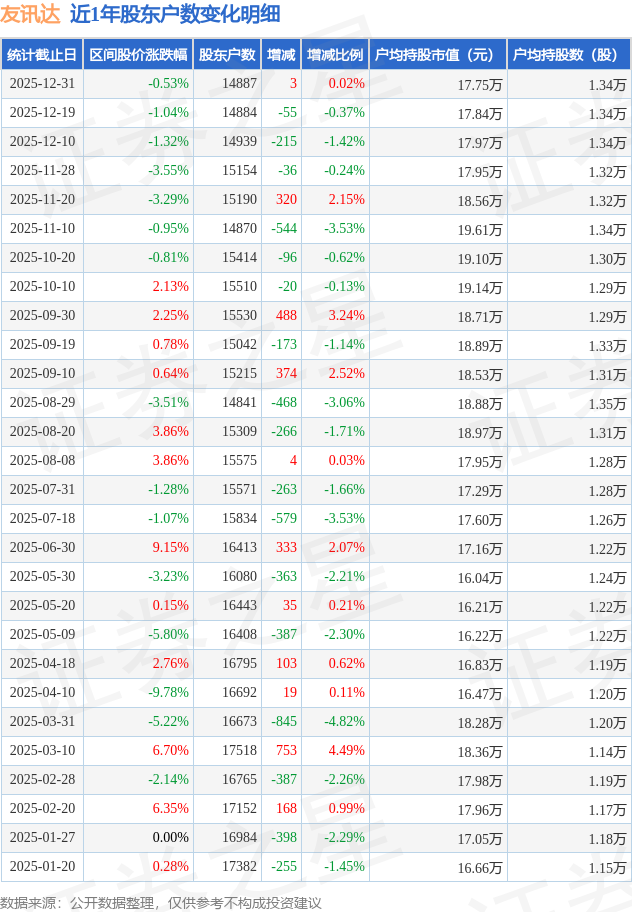Click the 9.15% price change value
Image resolution: width=632 pixels, height=912 pixels.
(x=170, y=548)
